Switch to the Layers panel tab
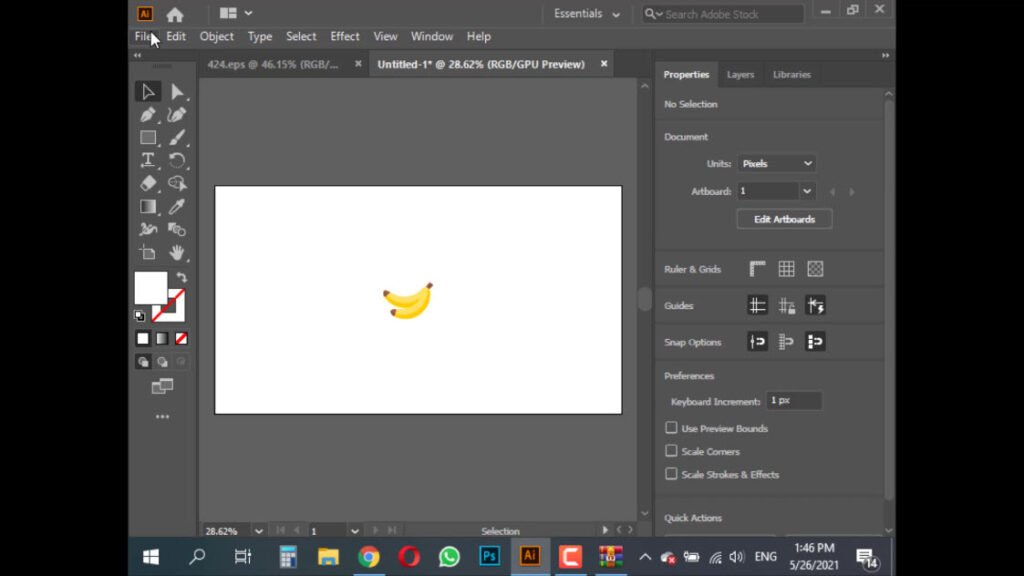This screenshot has height=576, width=1024. [x=741, y=74]
